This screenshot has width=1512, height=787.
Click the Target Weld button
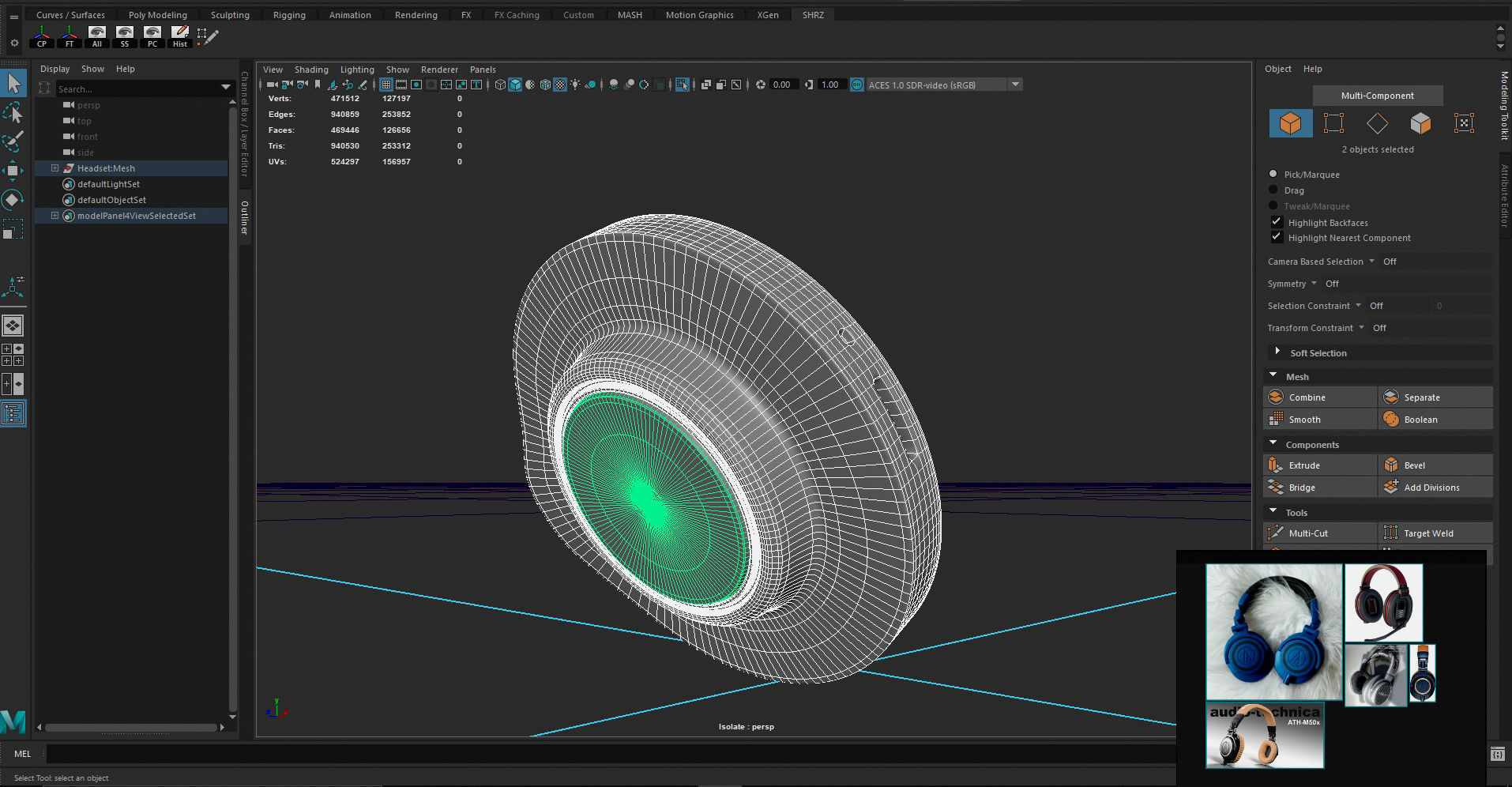1435,533
